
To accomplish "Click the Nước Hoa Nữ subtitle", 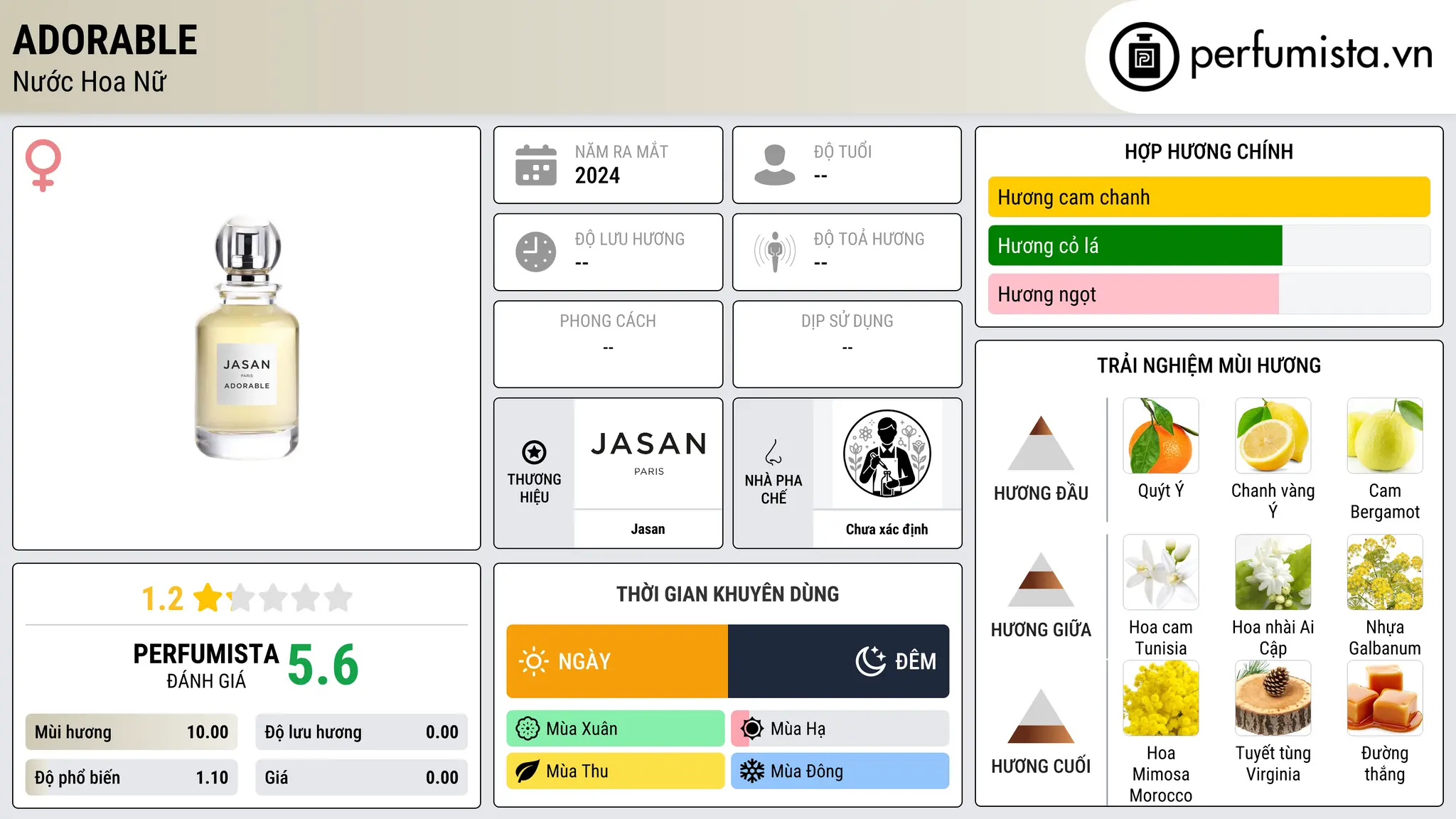I will click(x=90, y=82).
